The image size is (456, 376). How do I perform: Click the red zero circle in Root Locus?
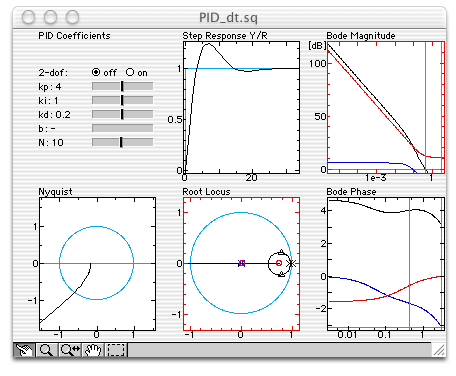[x=279, y=263]
